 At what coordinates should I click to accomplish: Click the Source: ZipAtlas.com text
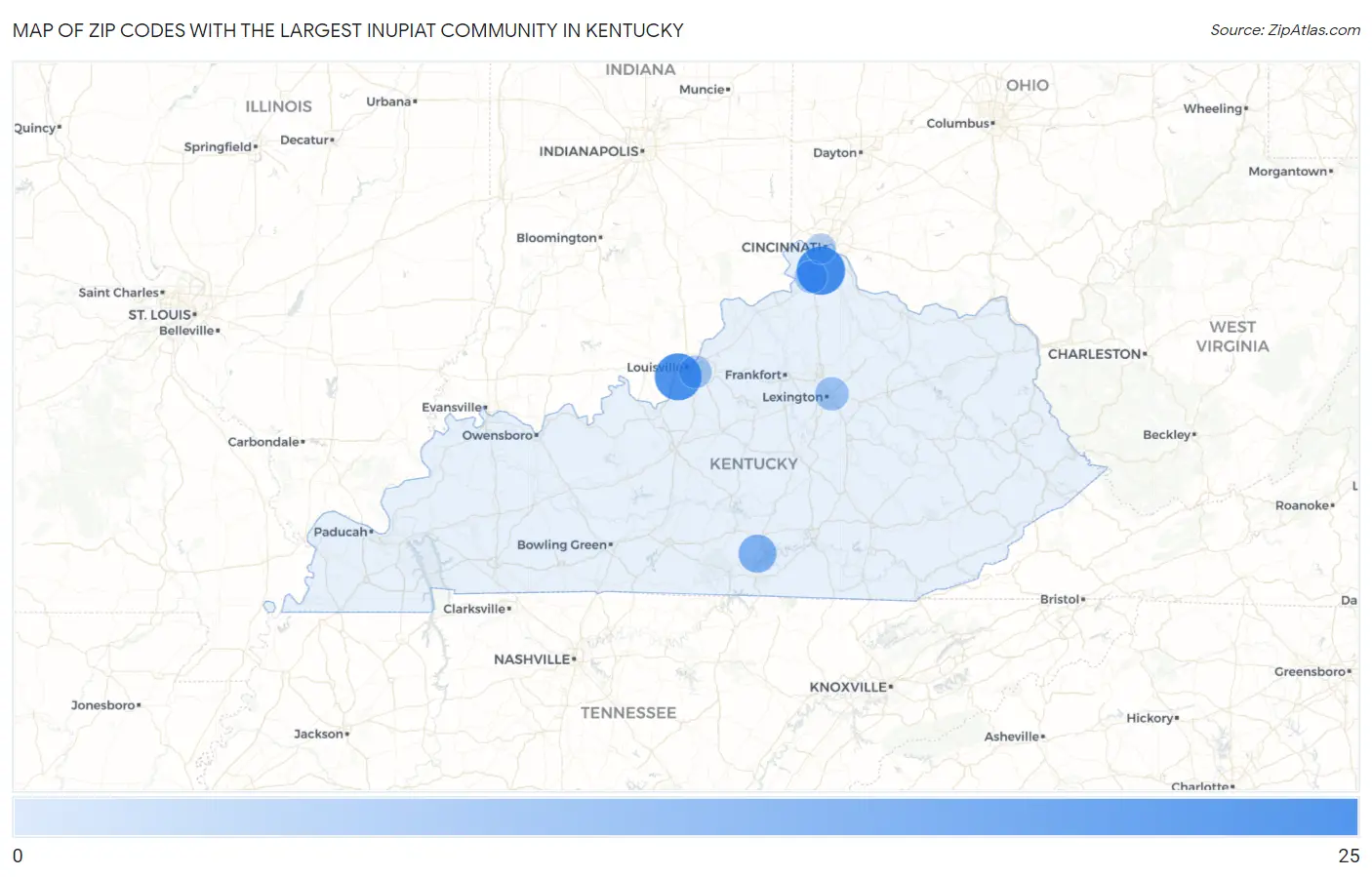pos(1285,30)
